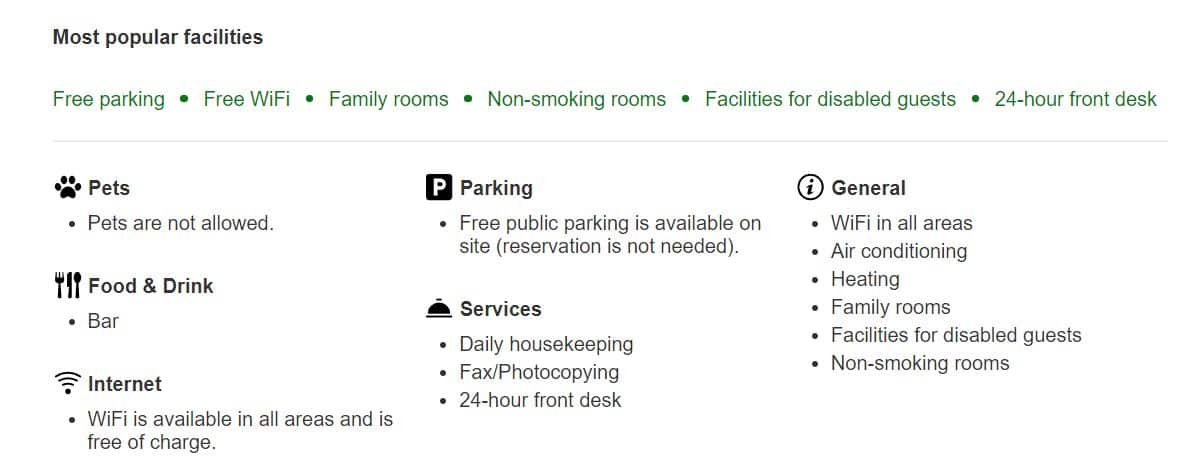Viewport: 1182px width, 470px height.
Task: Click the Bar item under Food & Drink
Action: [x=103, y=321]
